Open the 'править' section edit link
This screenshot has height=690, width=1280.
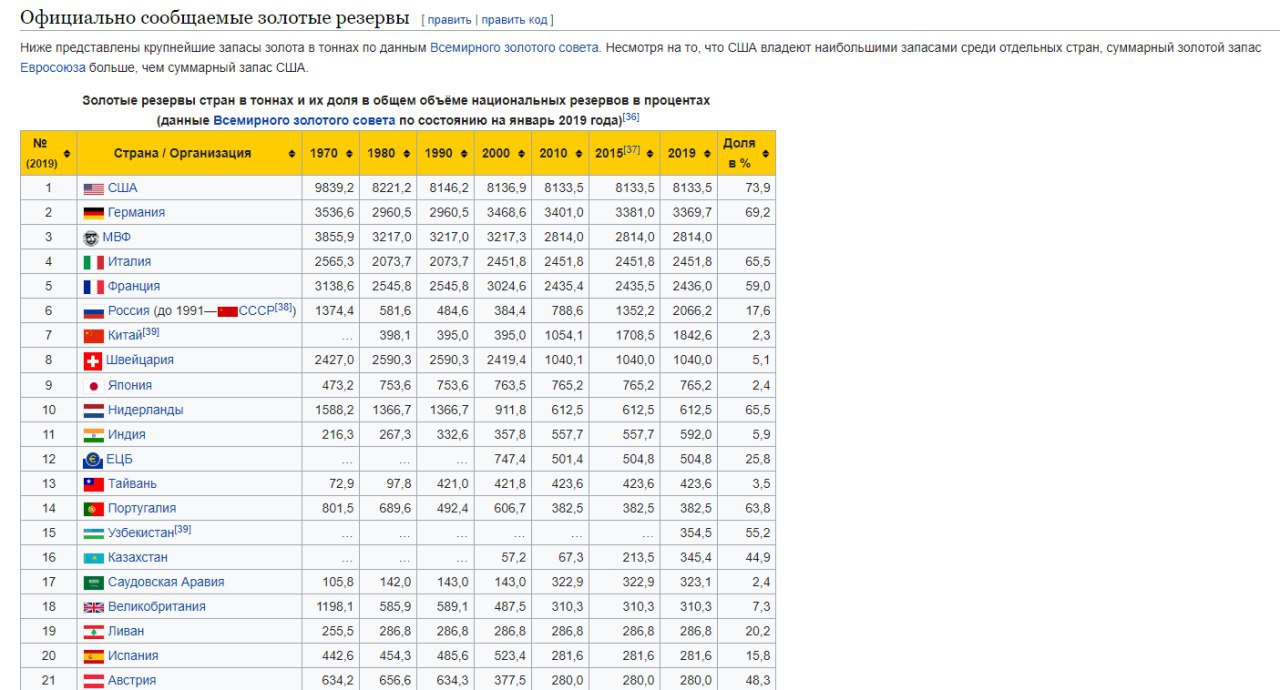(x=450, y=20)
